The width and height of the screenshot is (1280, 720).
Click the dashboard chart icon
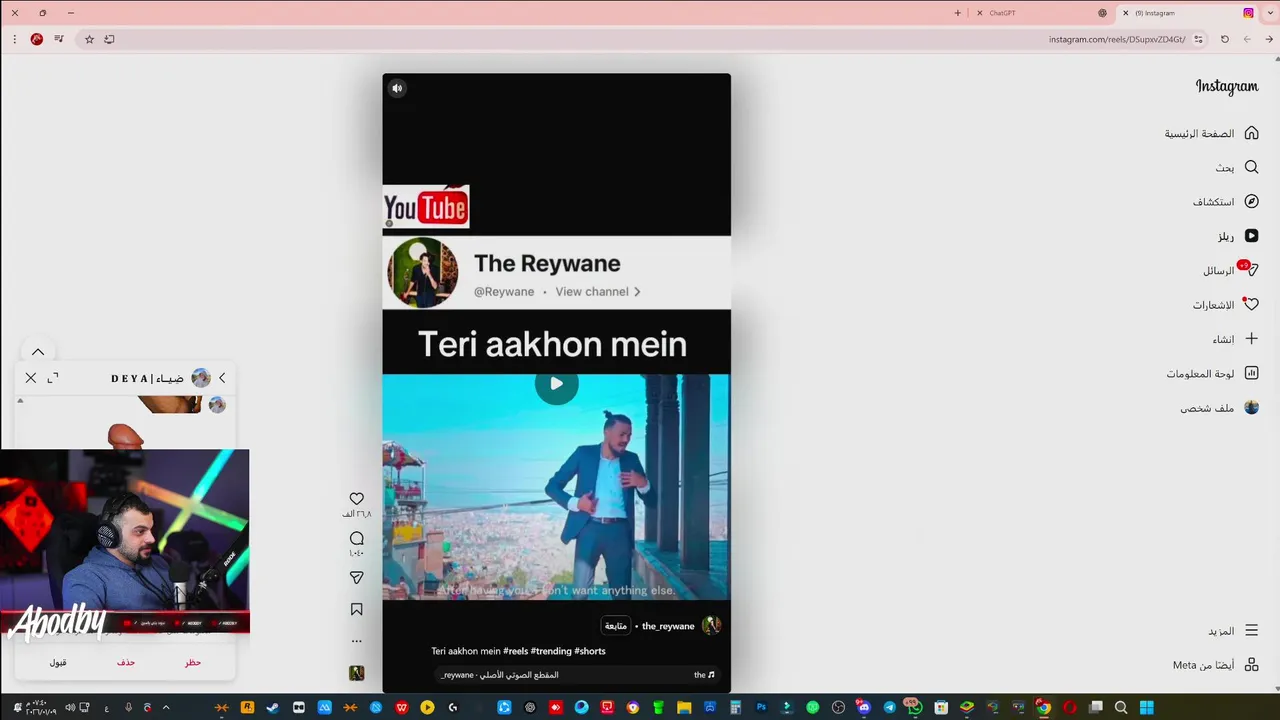[x=1251, y=373]
